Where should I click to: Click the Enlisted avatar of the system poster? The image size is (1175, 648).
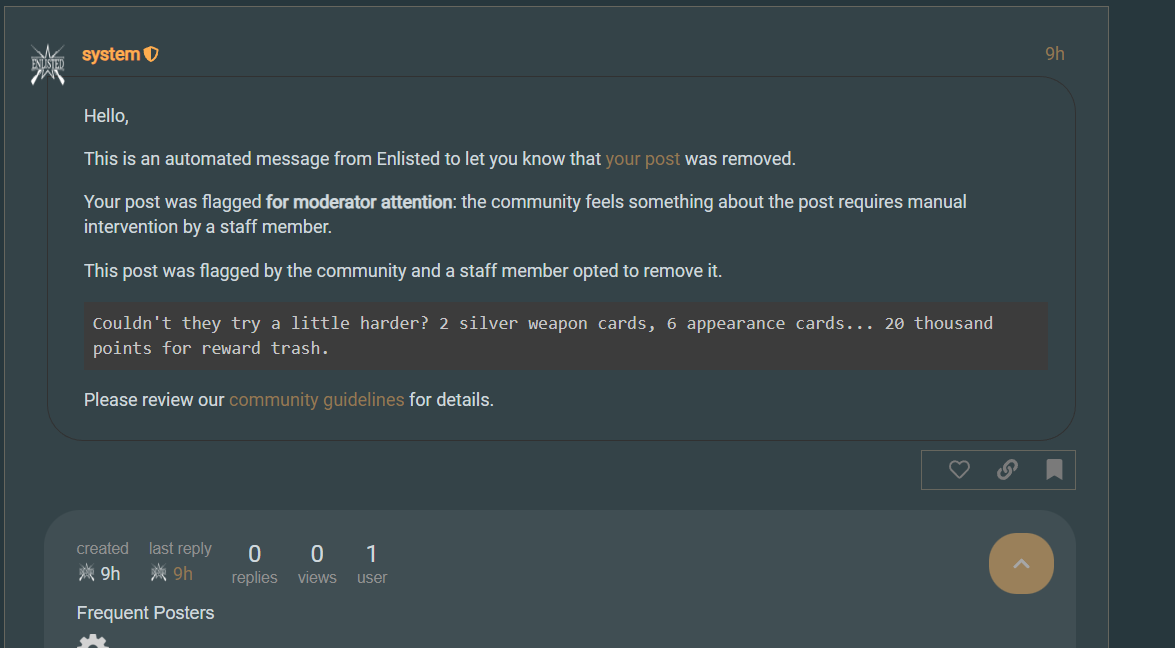pos(47,63)
